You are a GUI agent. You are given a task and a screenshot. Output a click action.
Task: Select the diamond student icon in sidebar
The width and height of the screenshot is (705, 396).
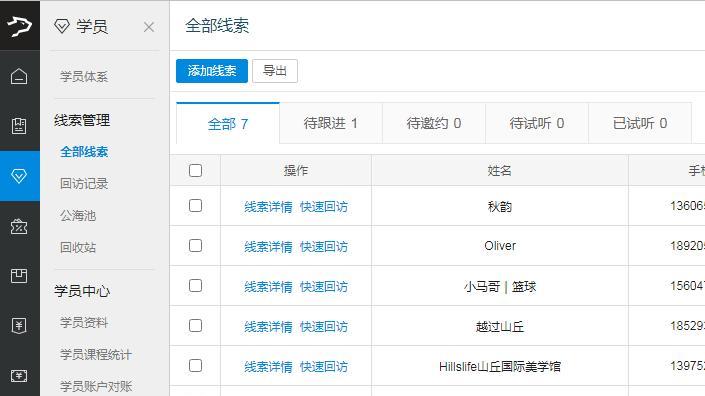(x=19, y=176)
